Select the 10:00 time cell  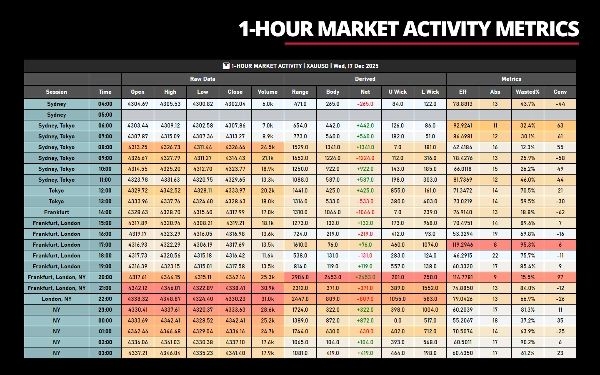pos(105,169)
